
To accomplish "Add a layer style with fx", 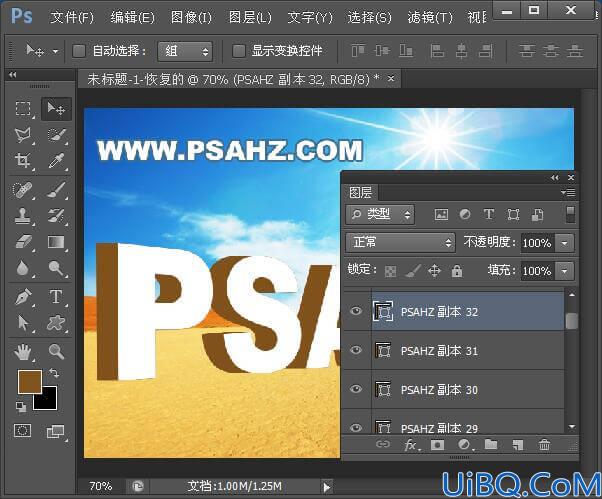I will click(x=412, y=445).
